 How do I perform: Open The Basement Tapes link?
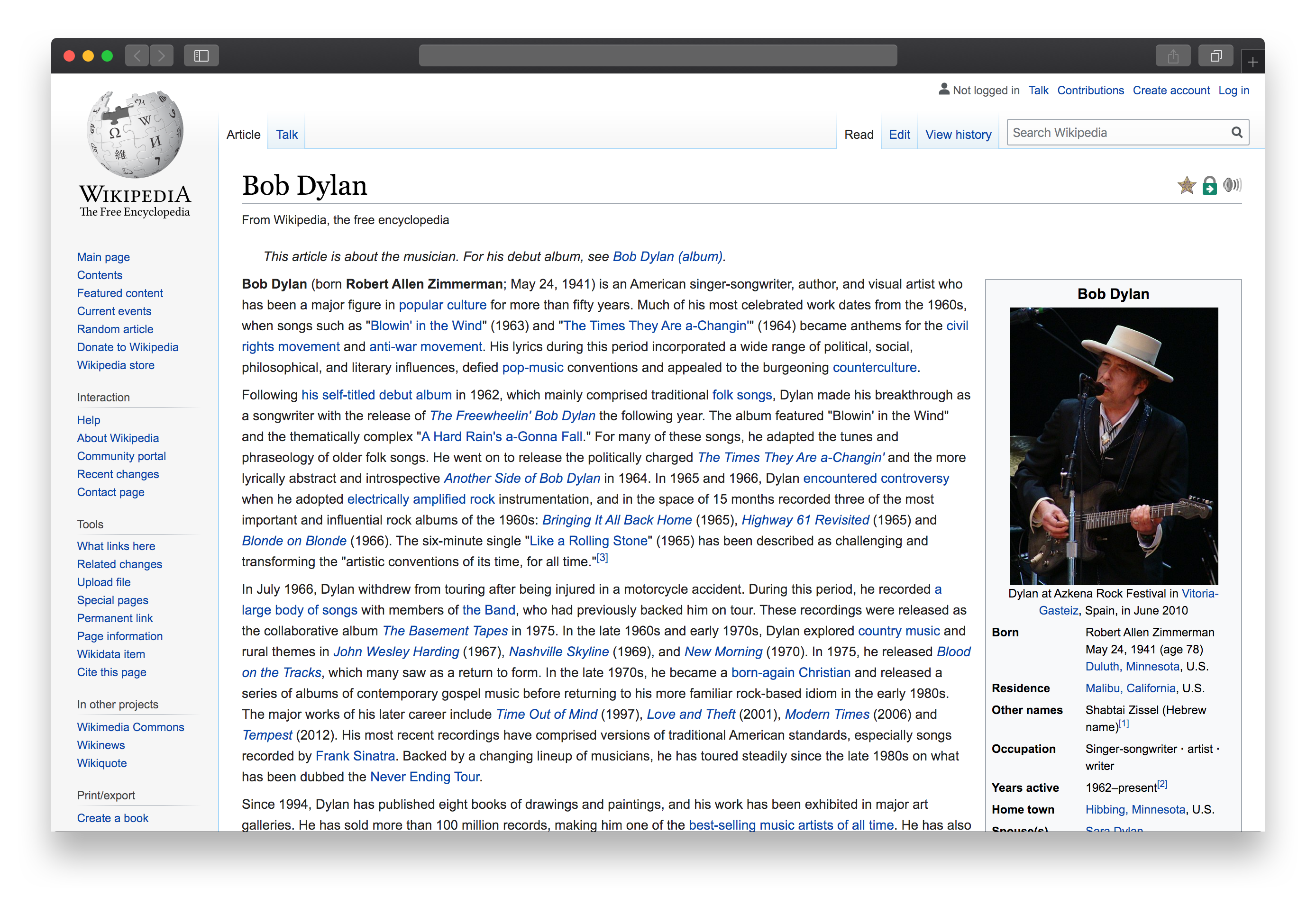[x=445, y=631]
